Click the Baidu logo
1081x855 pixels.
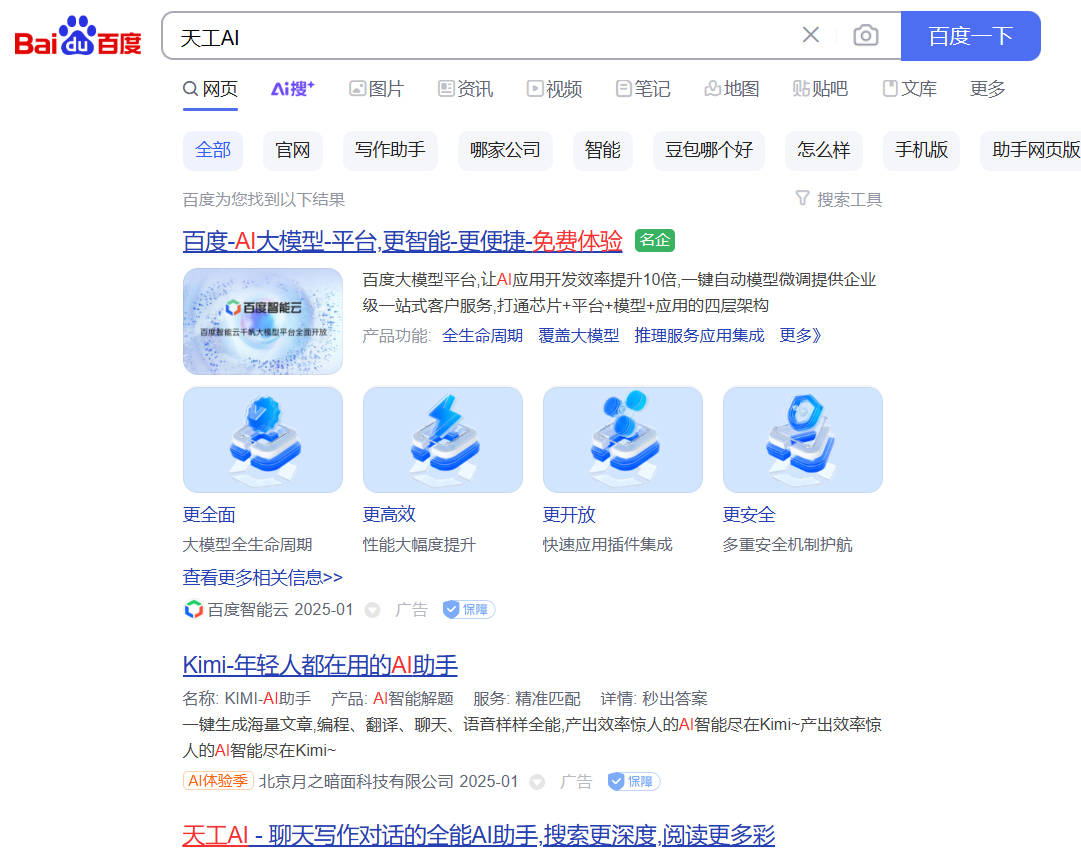tap(78, 36)
